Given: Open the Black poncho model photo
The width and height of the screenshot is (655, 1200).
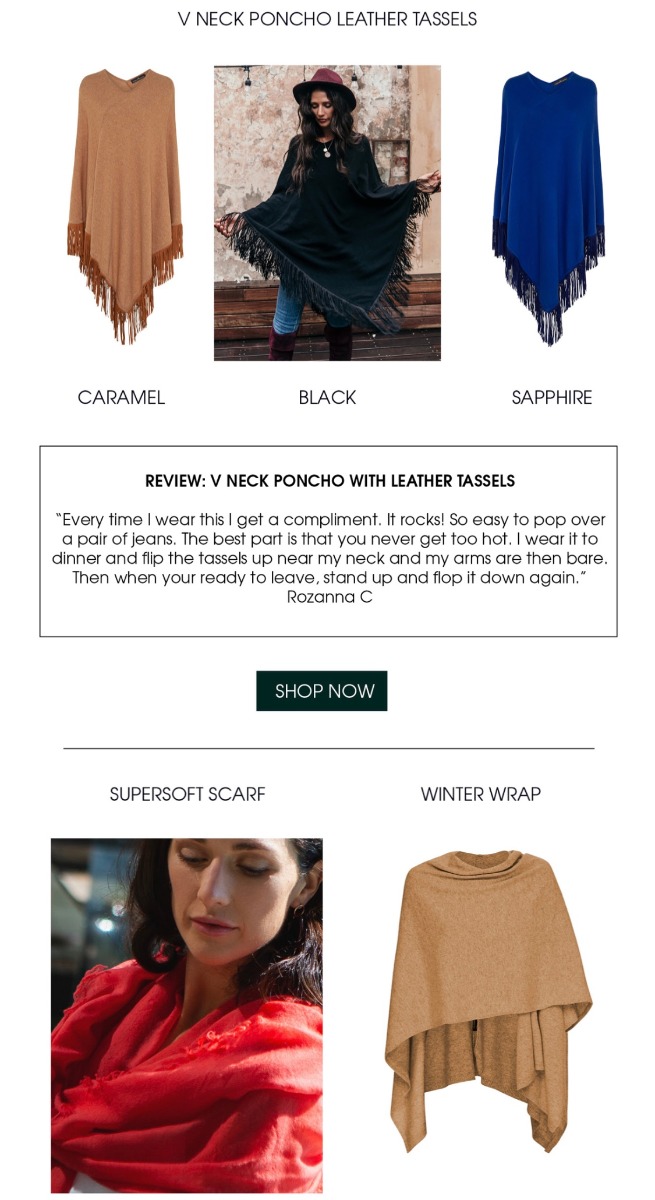Looking at the screenshot, I should [x=327, y=213].
